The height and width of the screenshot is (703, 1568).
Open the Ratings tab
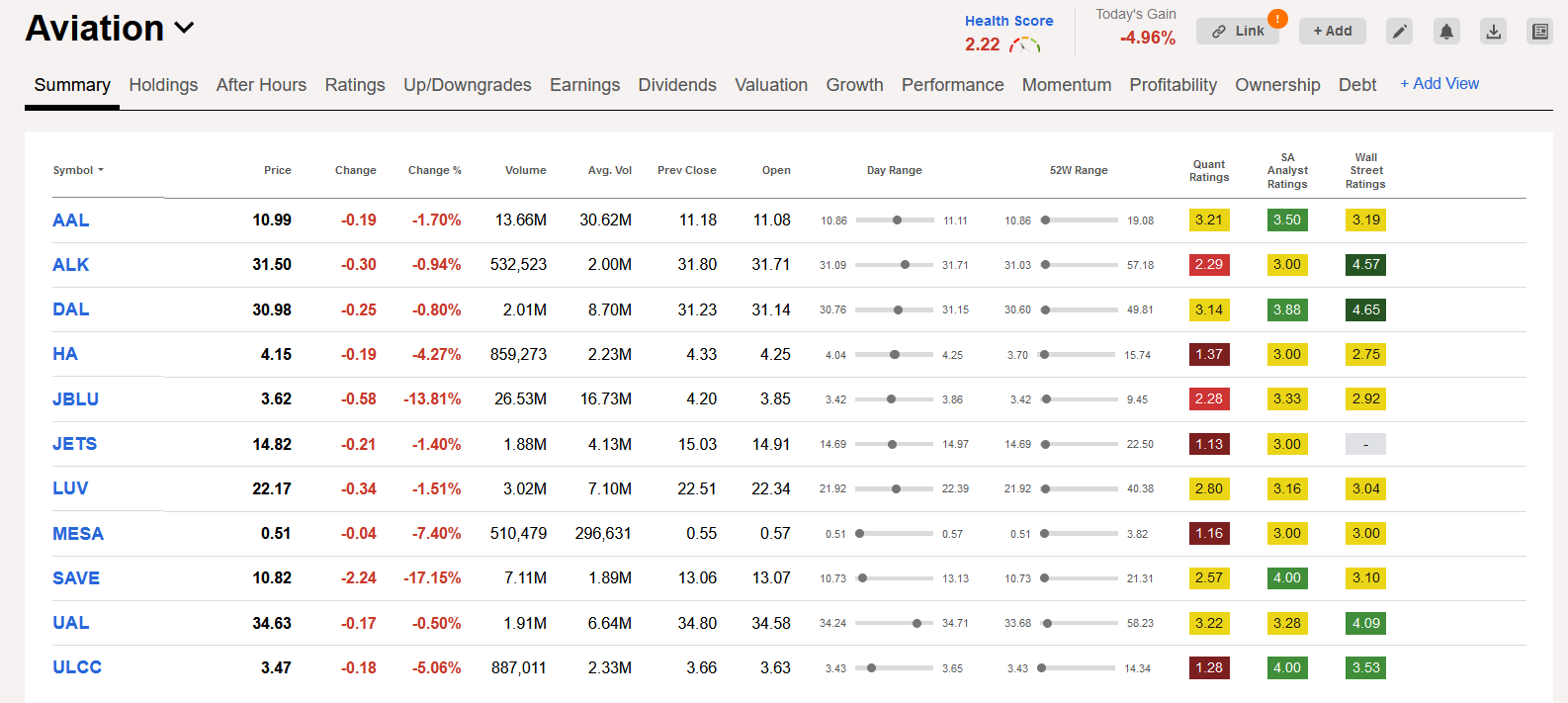[x=355, y=85]
